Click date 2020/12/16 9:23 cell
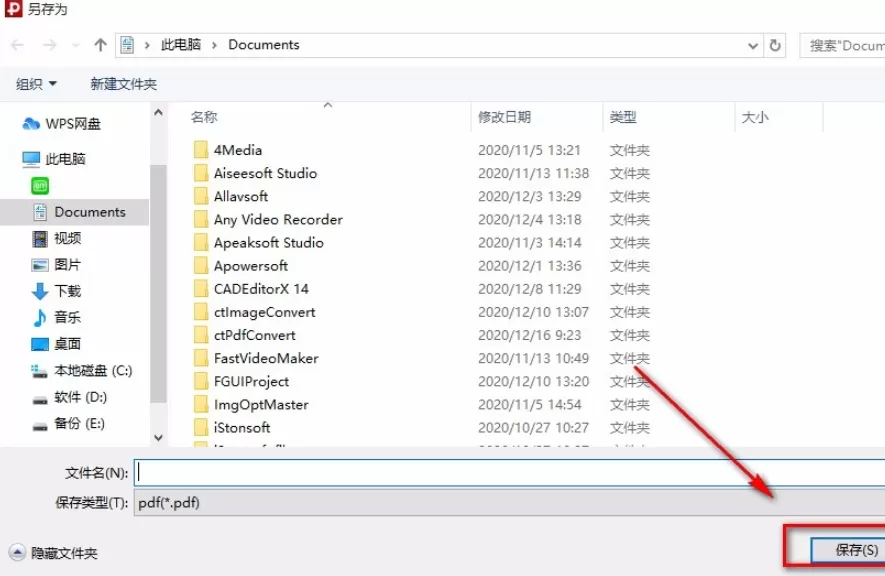The width and height of the screenshot is (885, 576). [529, 335]
